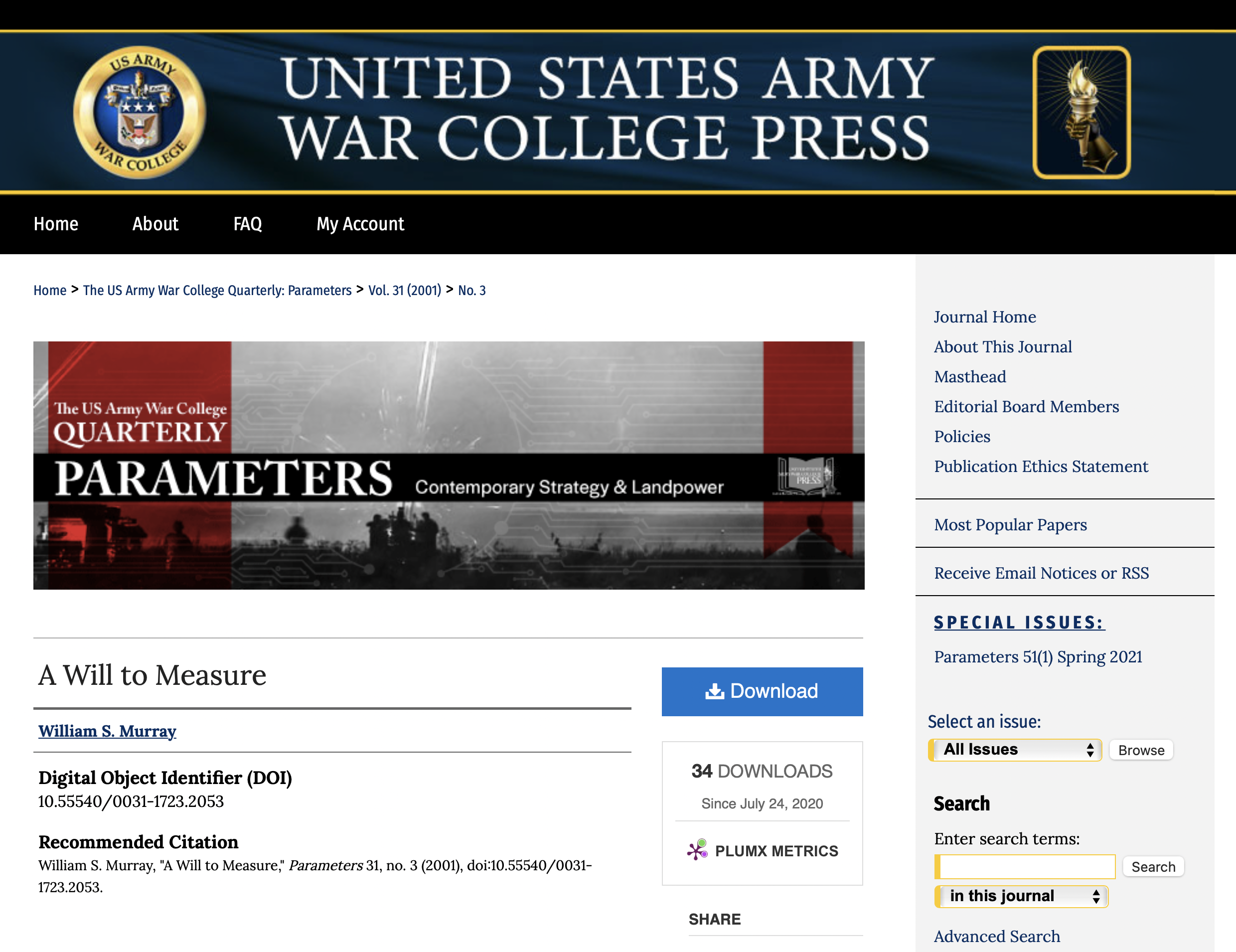Open About This Journal link
The width and height of the screenshot is (1236, 952).
[x=1003, y=347]
